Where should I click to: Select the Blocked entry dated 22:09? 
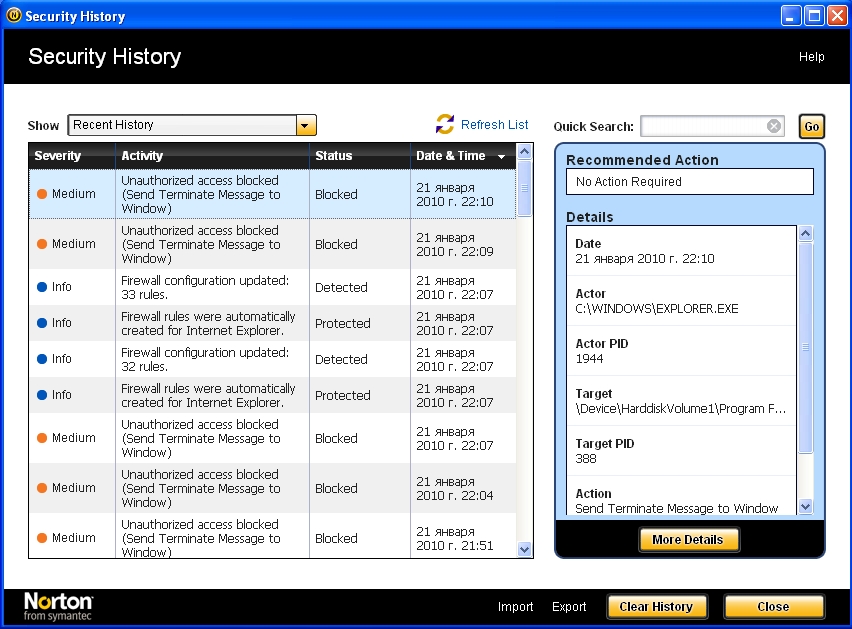click(272, 244)
